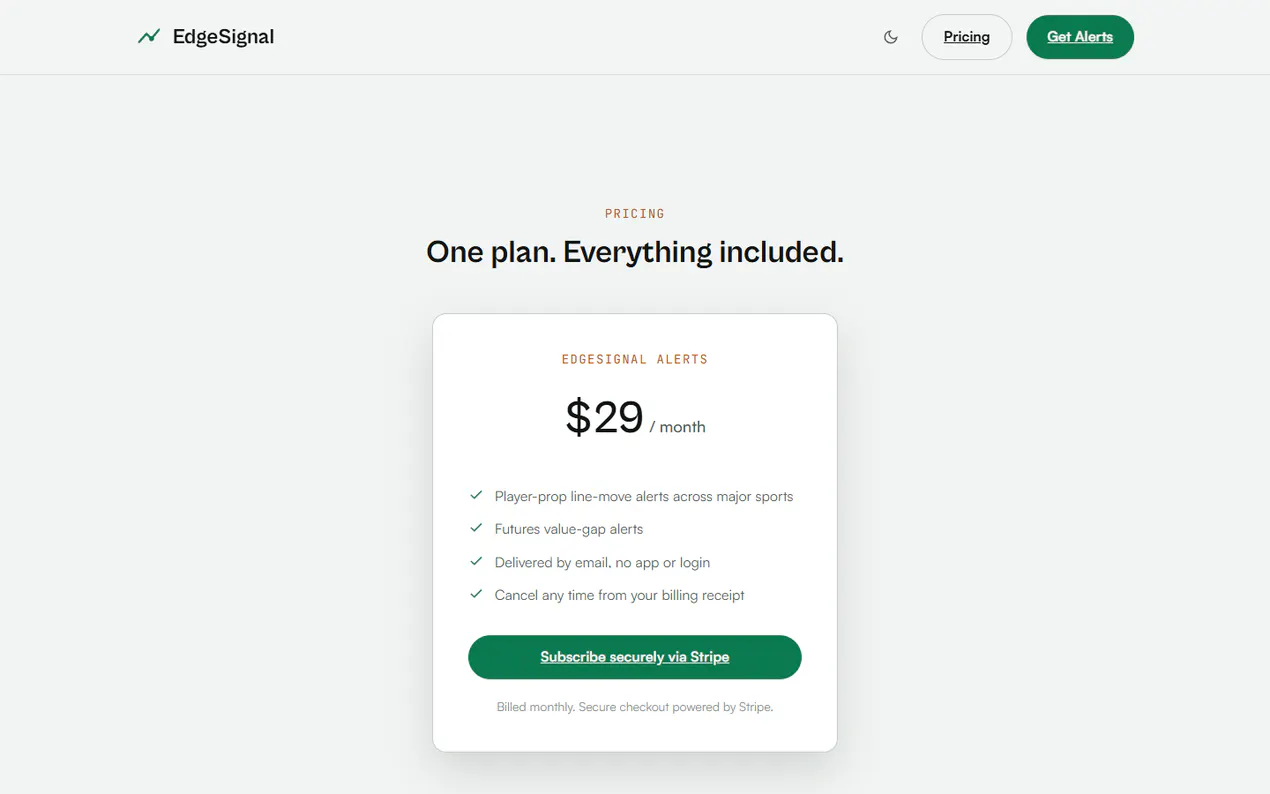Click the Get Alerts button

pos(1080,37)
